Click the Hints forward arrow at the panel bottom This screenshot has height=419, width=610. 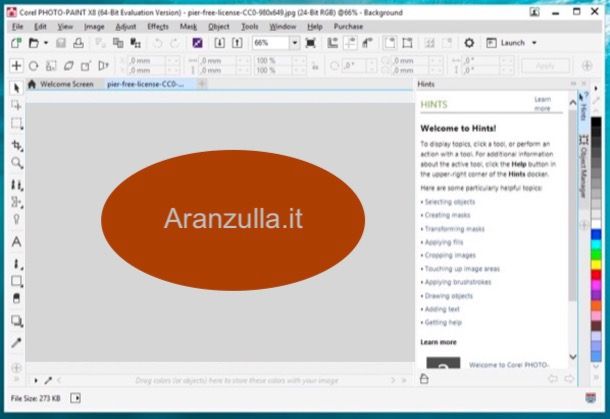[x=569, y=379]
